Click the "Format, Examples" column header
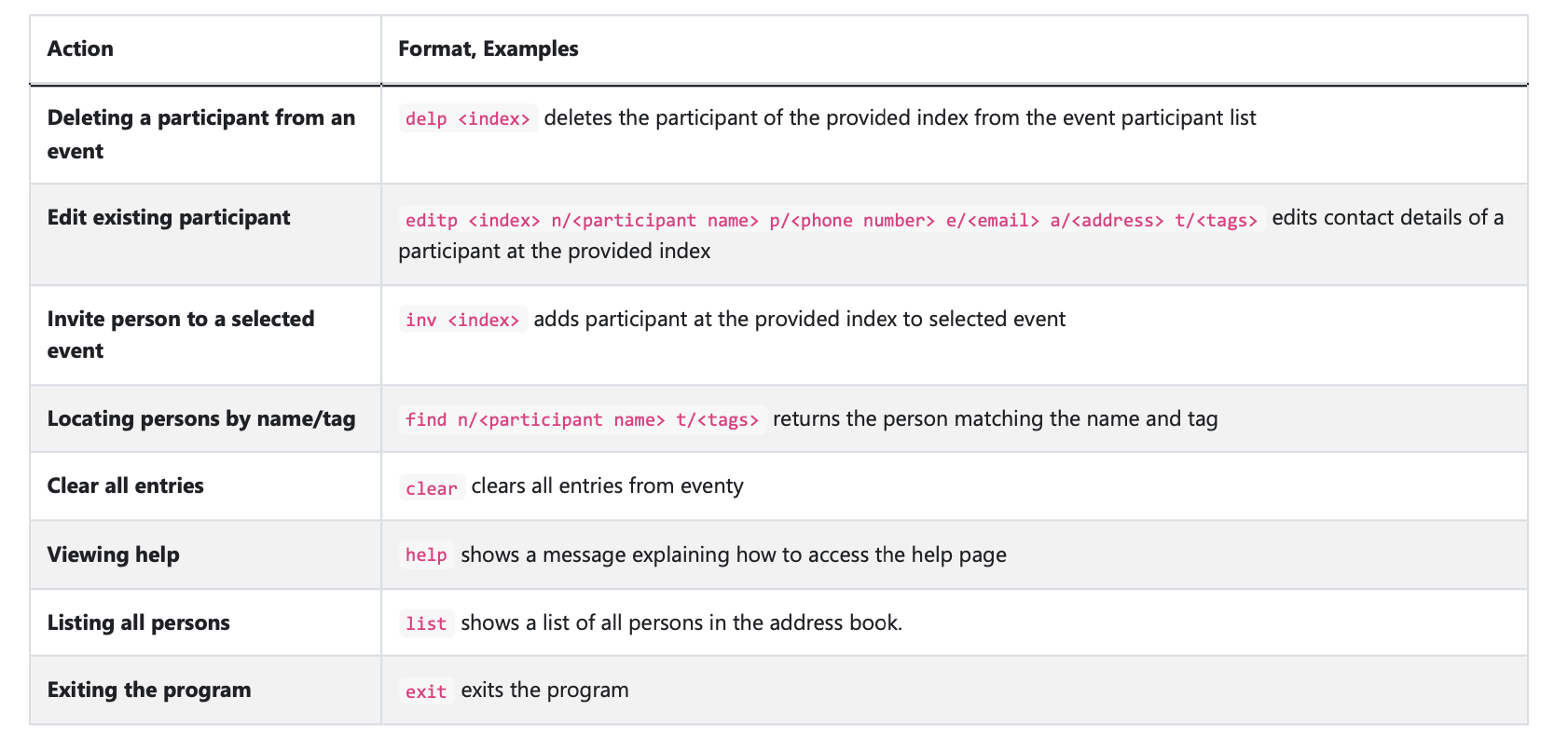This screenshot has height=738, width=1568. (x=488, y=48)
